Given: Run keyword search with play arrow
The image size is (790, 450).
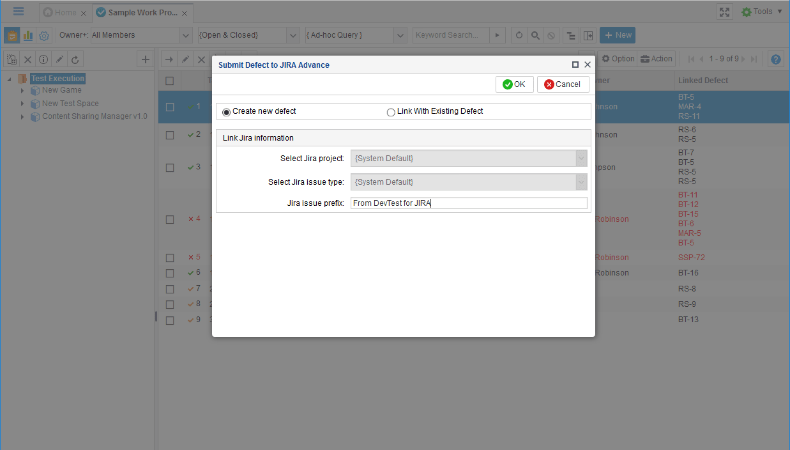Looking at the screenshot, I should 497,35.
